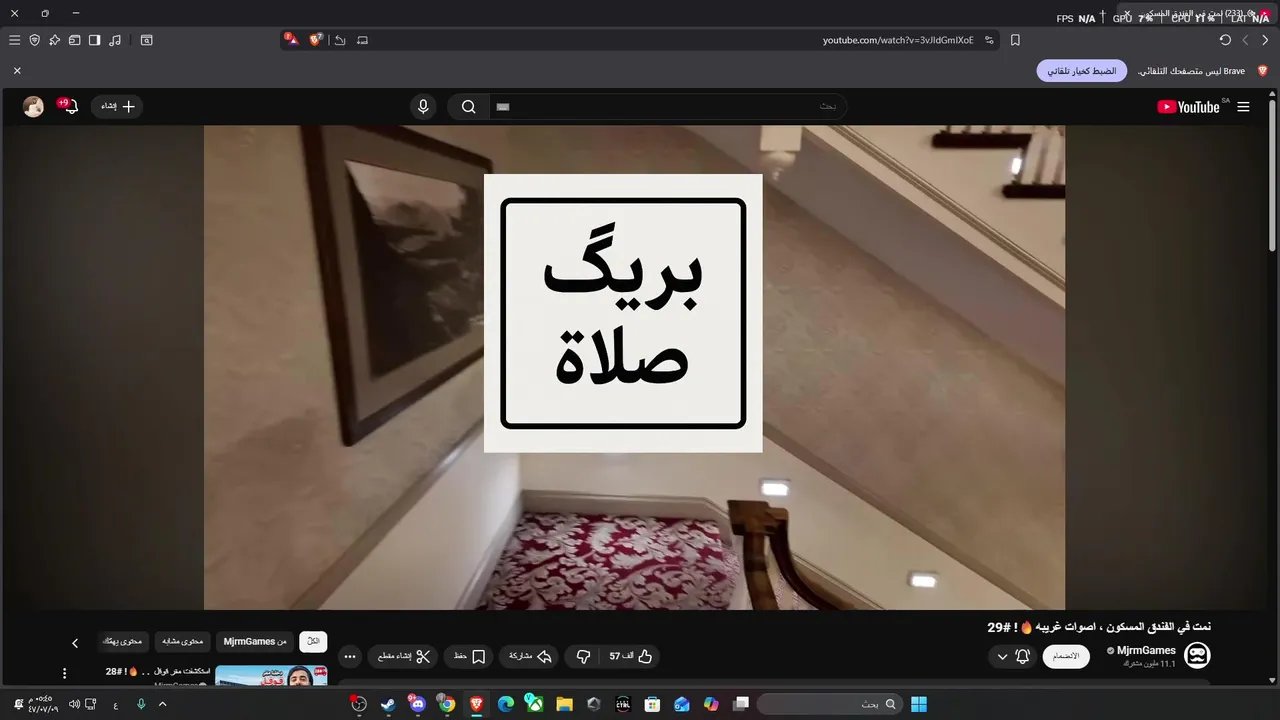The width and height of the screenshot is (1280, 720).
Task: Open File Explorer on taskbar
Action: [564, 704]
